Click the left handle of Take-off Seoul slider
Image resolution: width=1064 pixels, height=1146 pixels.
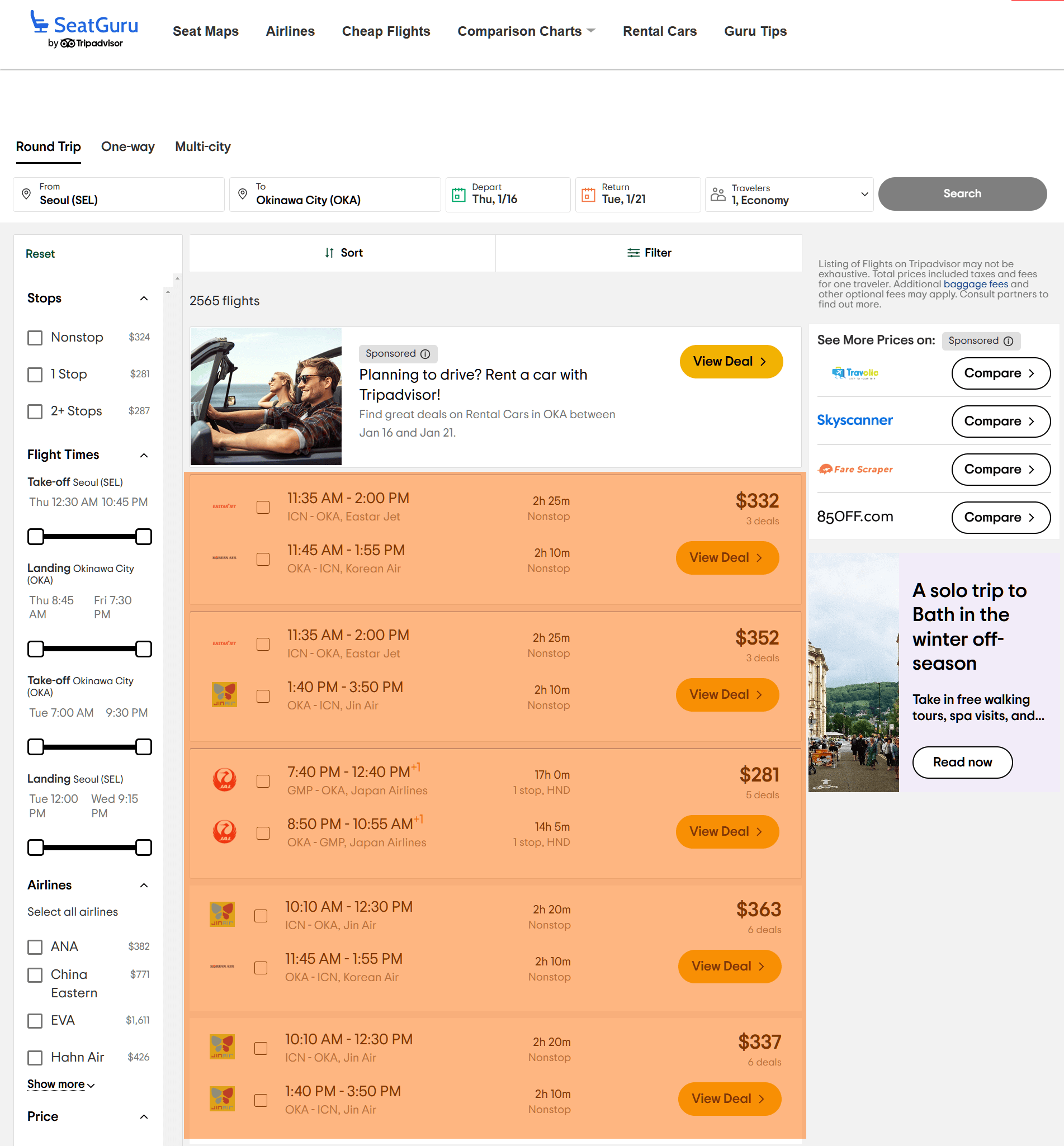click(x=36, y=537)
